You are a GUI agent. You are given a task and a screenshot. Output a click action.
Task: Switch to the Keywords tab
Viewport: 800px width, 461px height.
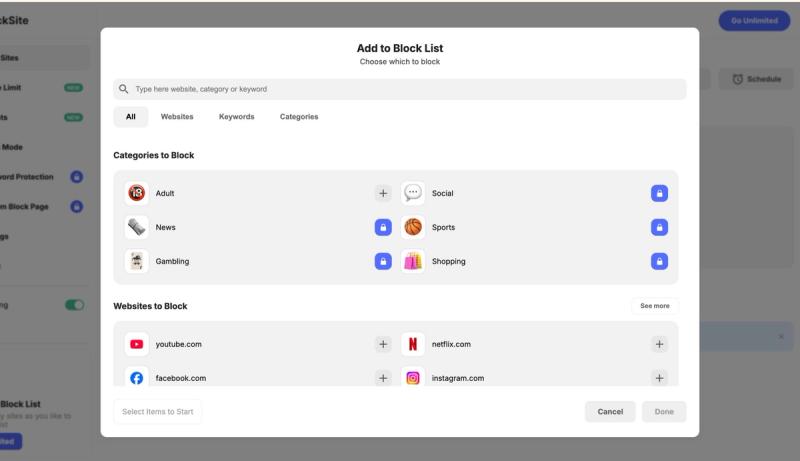pyautogui.click(x=237, y=117)
